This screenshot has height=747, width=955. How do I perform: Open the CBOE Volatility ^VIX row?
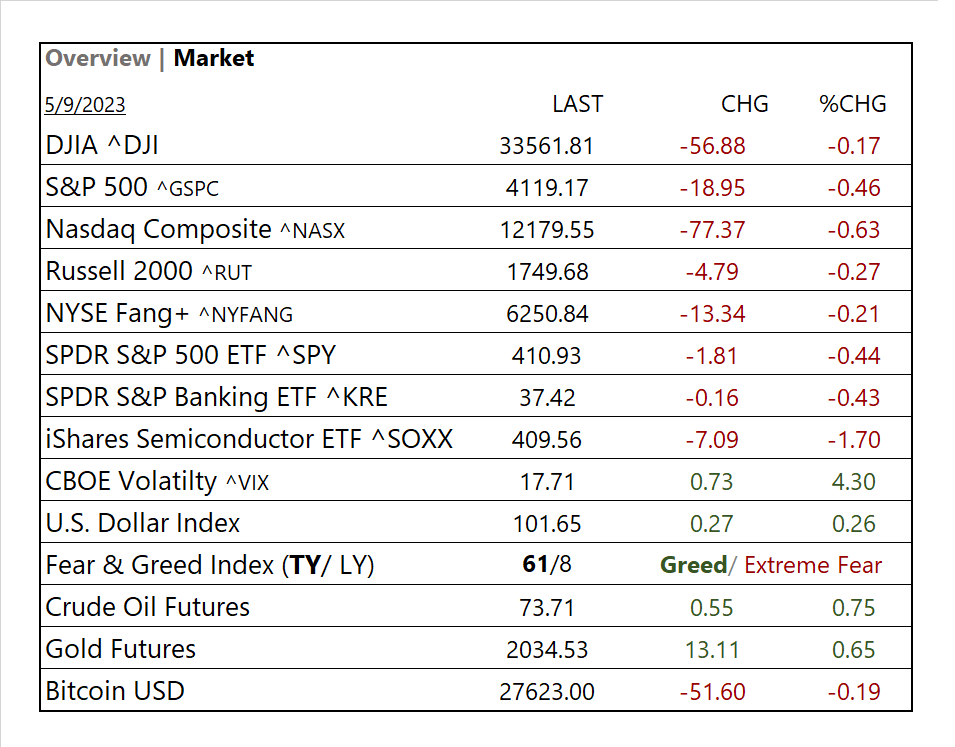pyautogui.click(x=157, y=482)
